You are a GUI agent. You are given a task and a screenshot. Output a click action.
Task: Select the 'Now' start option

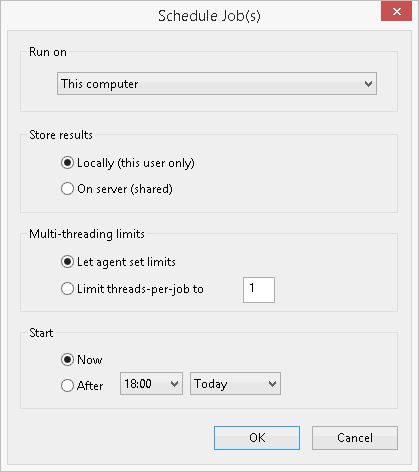81,360
